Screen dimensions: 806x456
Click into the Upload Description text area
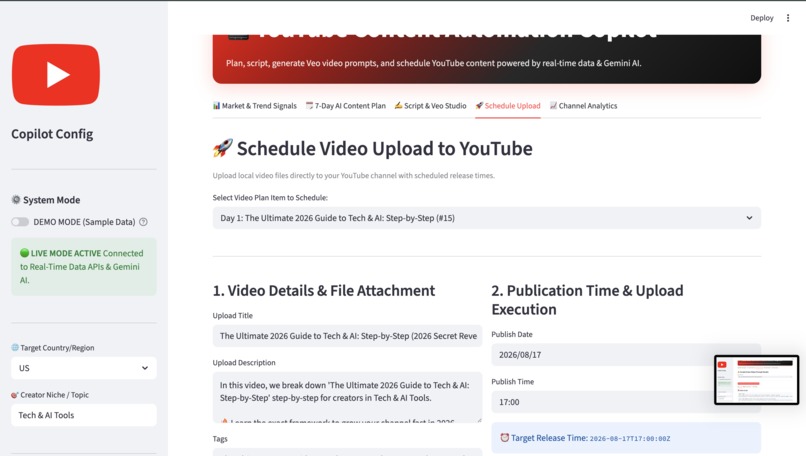[x=347, y=397]
